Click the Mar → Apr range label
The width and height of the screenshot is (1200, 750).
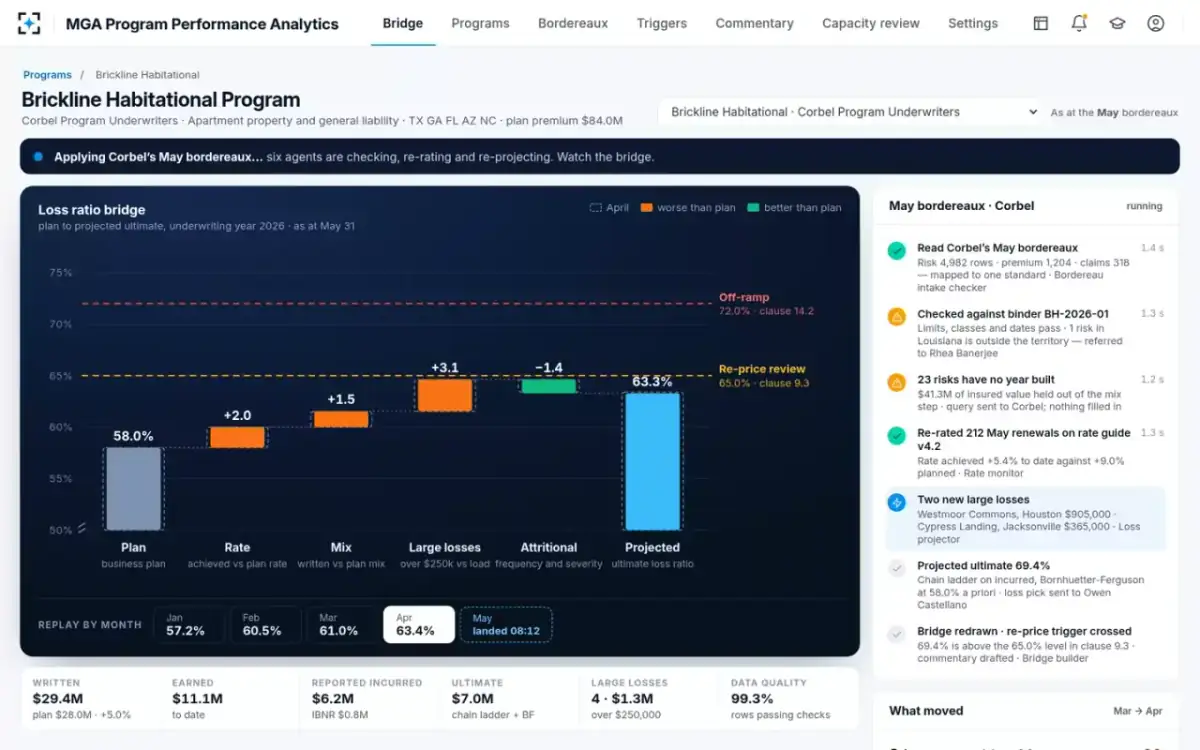[1138, 711]
